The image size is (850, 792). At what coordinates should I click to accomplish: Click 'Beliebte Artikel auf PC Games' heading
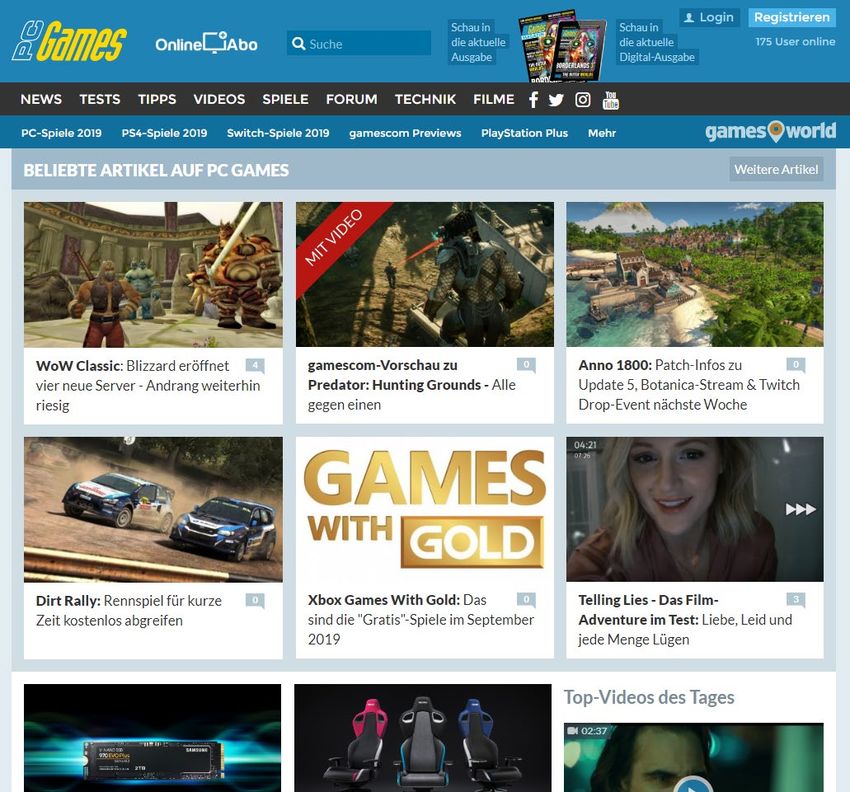pyautogui.click(x=156, y=170)
